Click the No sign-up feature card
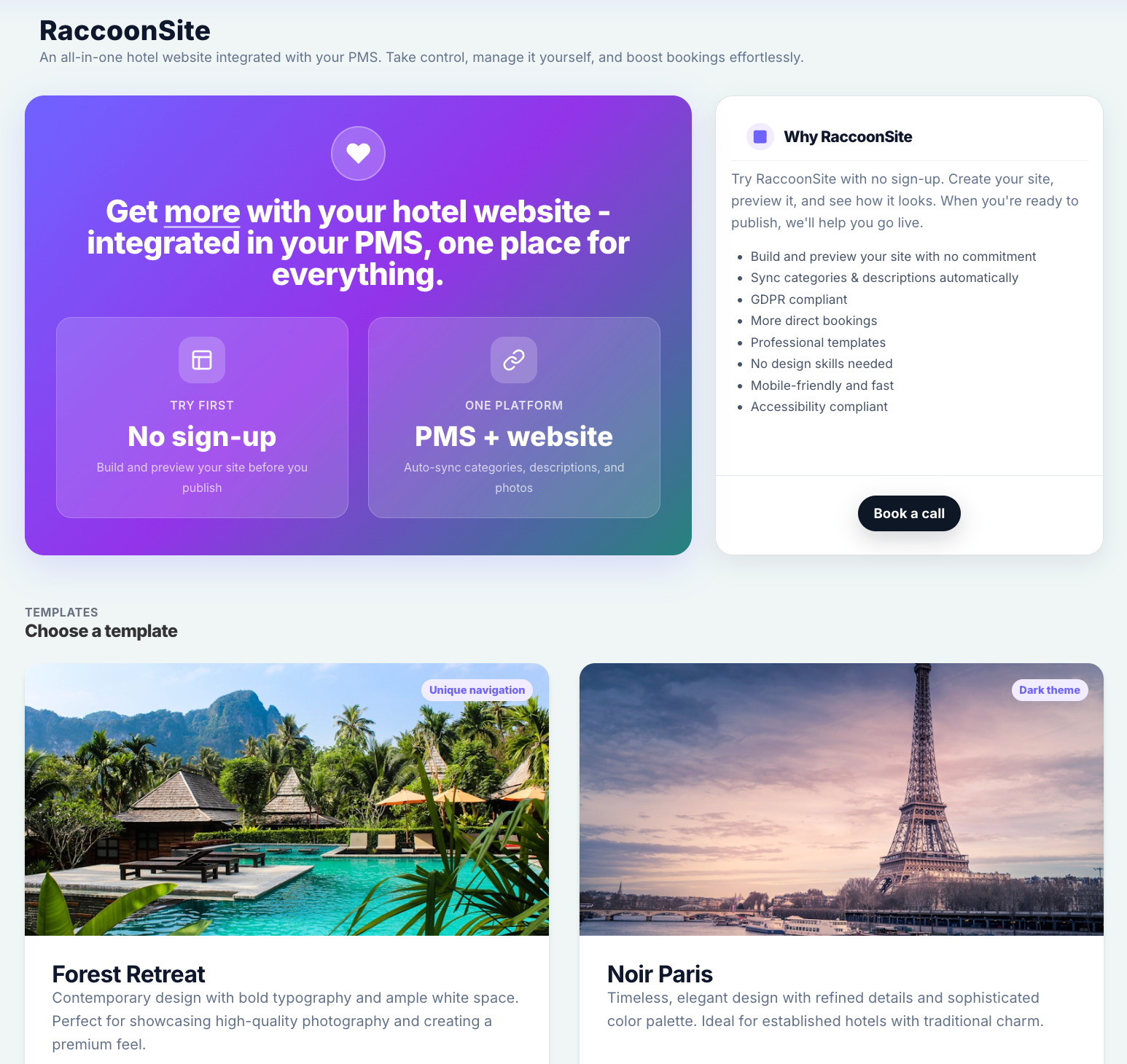This screenshot has width=1127, height=1064. coord(202,418)
